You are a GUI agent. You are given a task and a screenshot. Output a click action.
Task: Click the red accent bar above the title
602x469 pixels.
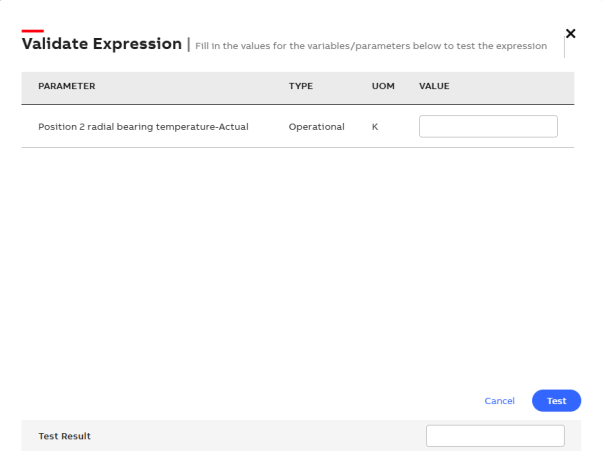pyautogui.click(x=33, y=31)
